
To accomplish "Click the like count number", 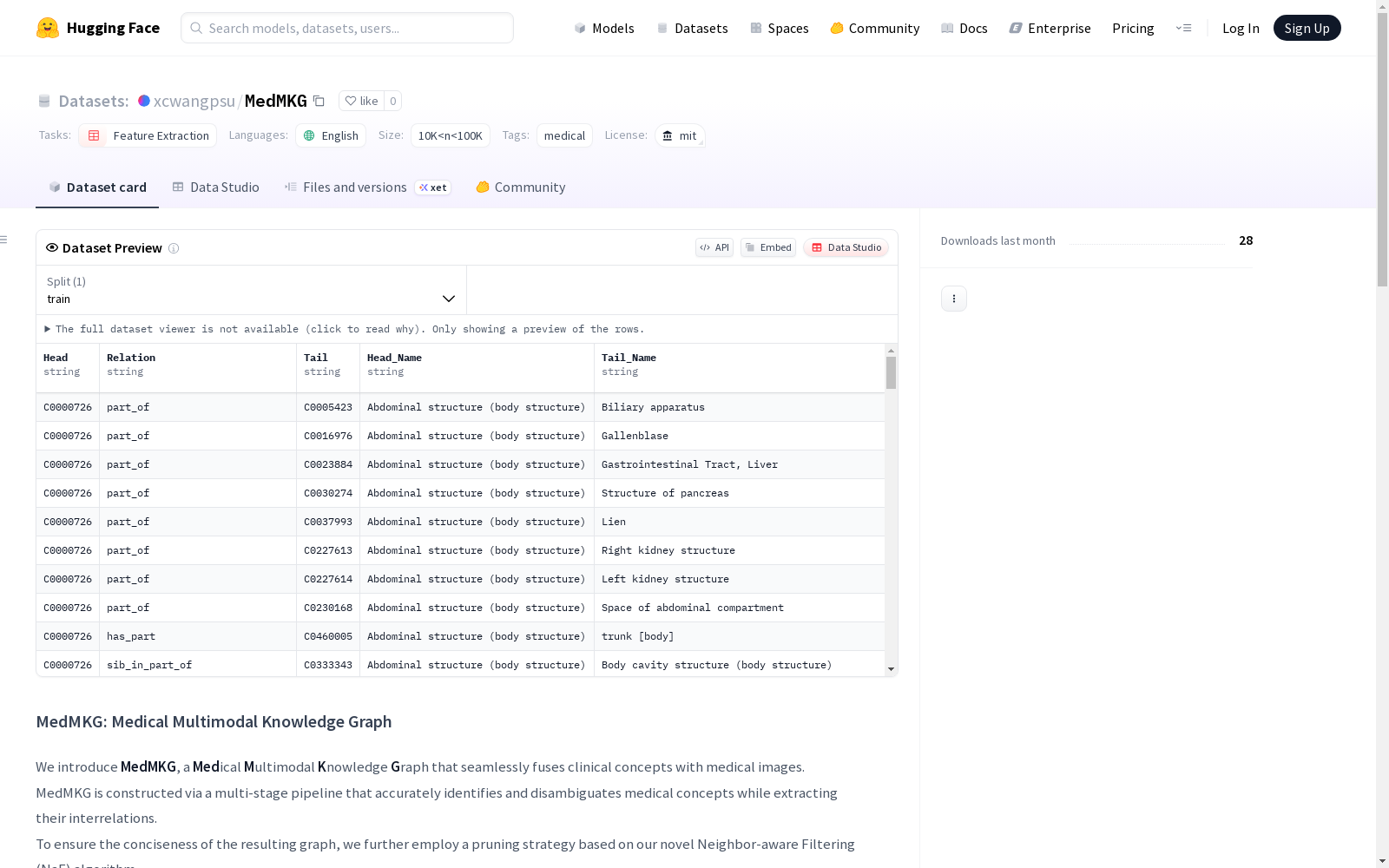I will coord(393,101).
